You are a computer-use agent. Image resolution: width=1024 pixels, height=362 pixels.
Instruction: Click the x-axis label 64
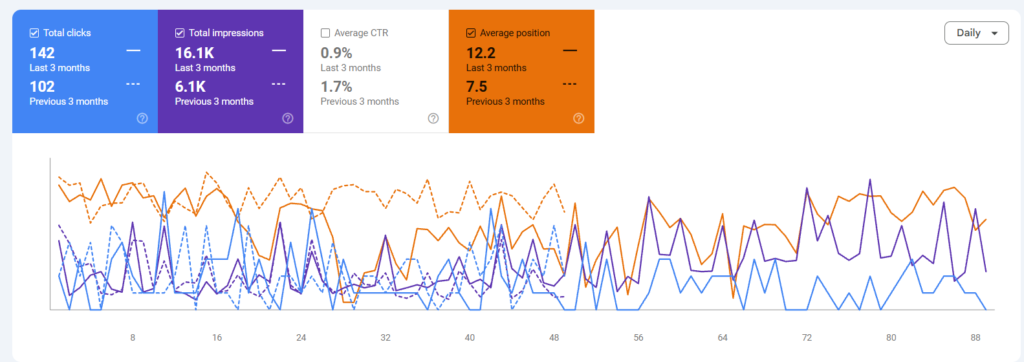pos(723,338)
